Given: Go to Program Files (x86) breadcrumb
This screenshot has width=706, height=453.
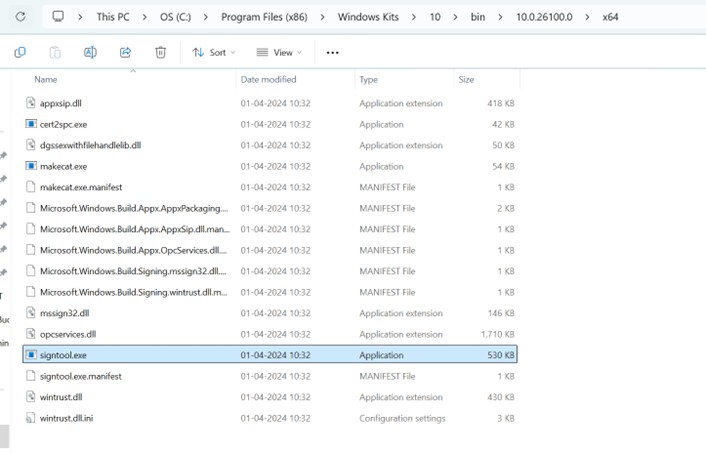Looking at the screenshot, I should (264, 17).
